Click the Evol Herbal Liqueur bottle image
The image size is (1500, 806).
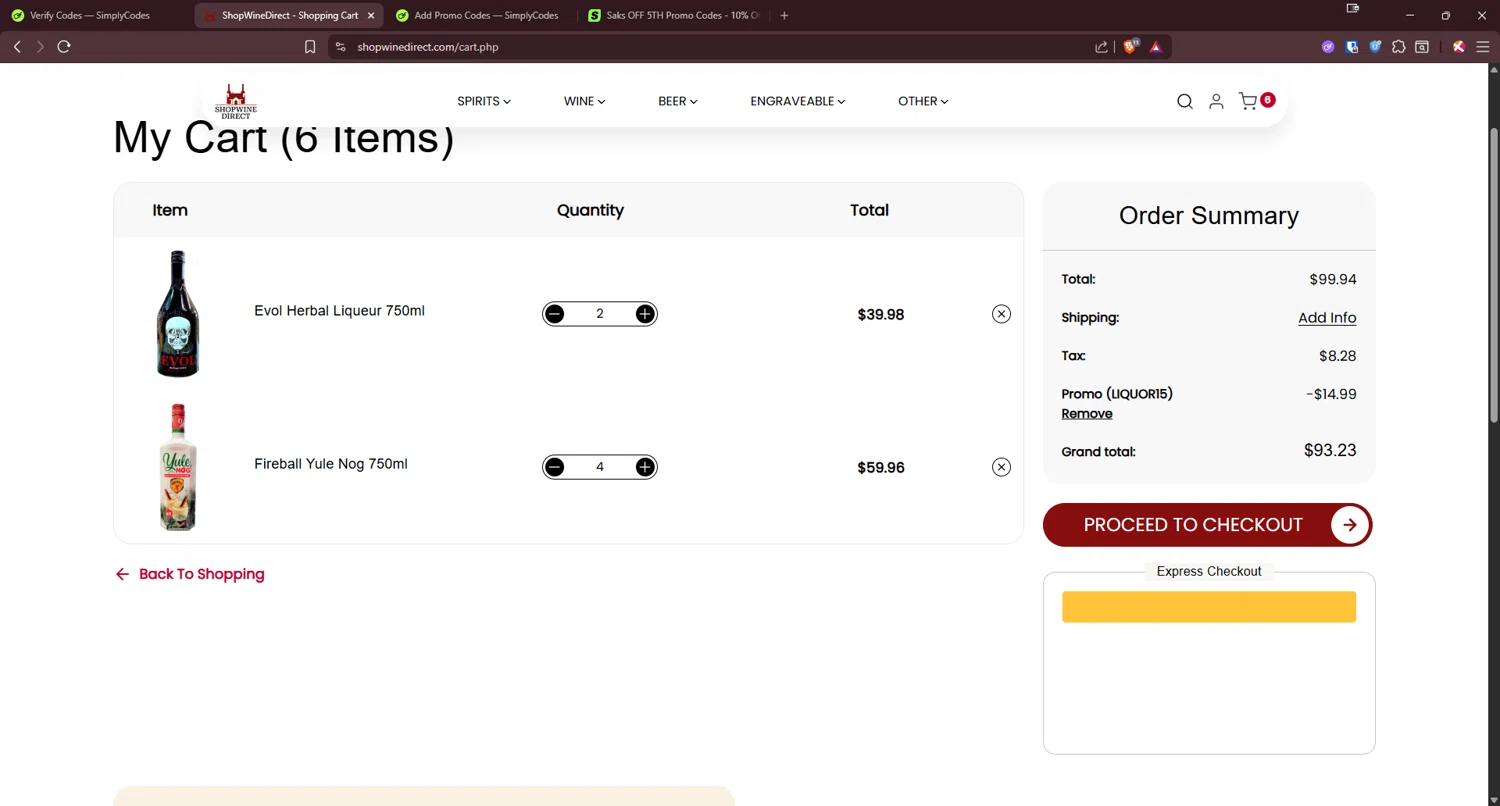point(178,314)
